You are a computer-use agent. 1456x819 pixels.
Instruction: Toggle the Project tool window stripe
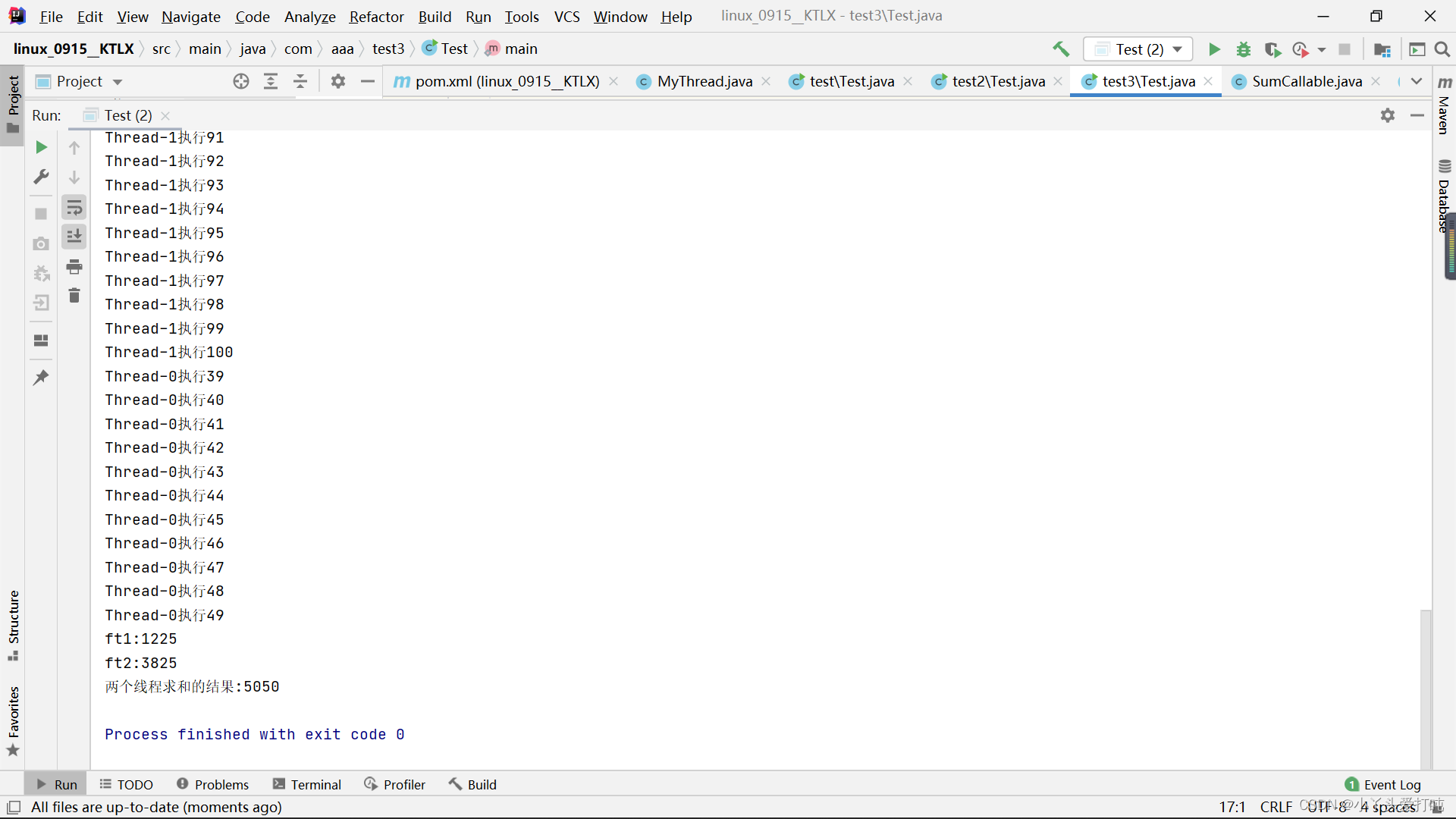point(13,105)
